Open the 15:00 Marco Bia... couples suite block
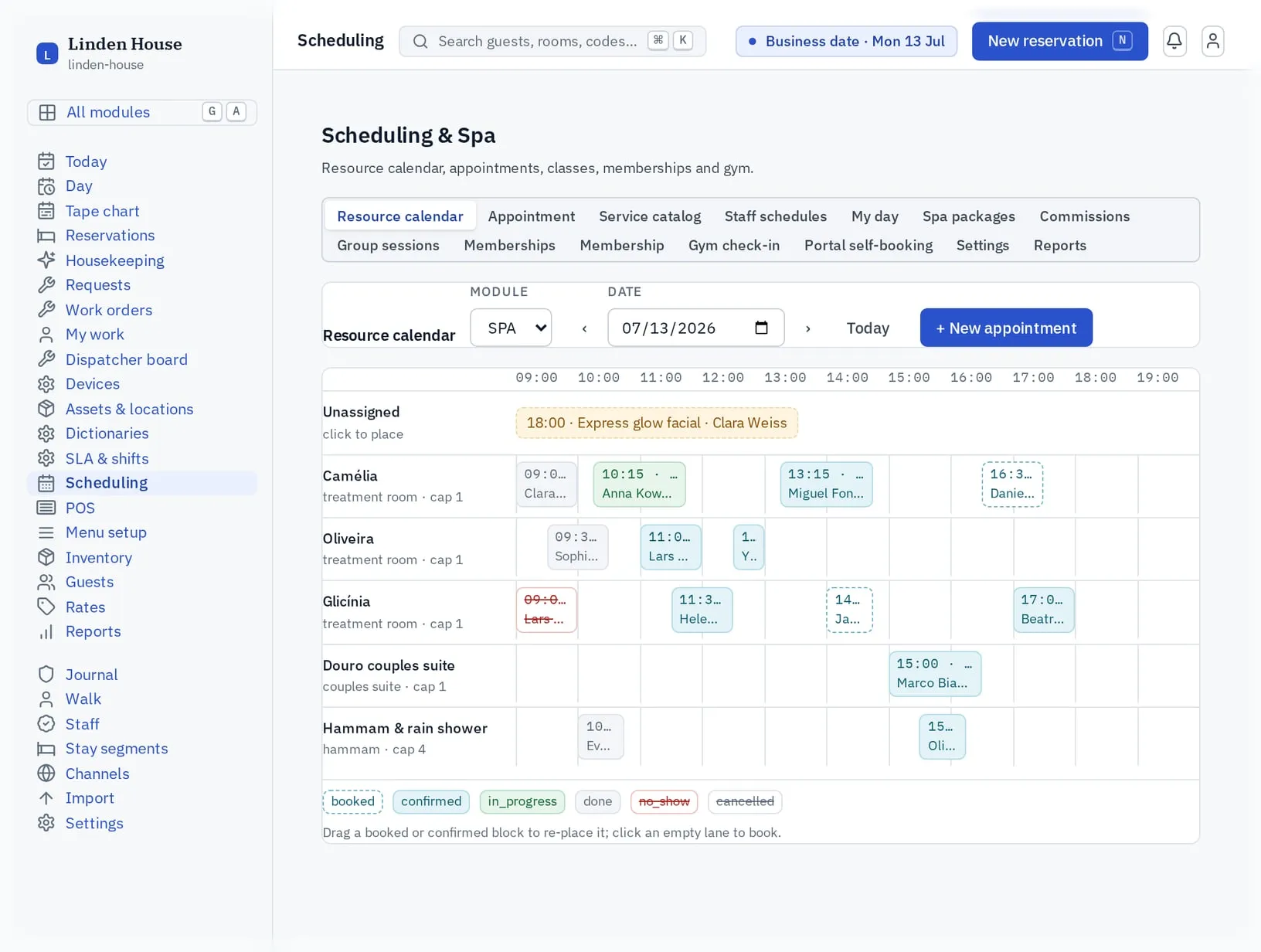 pyautogui.click(x=935, y=674)
